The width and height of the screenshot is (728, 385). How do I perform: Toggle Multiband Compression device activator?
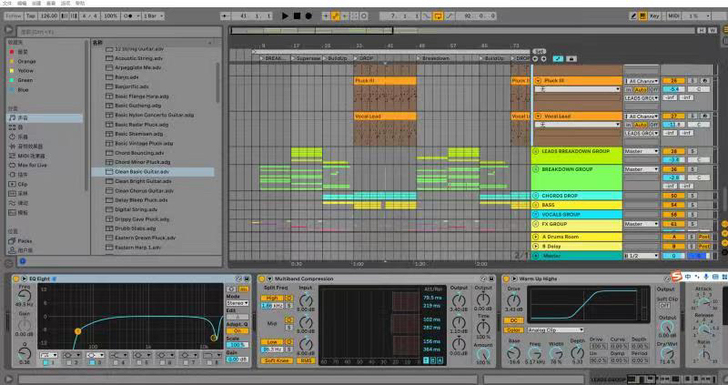click(261, 279)
